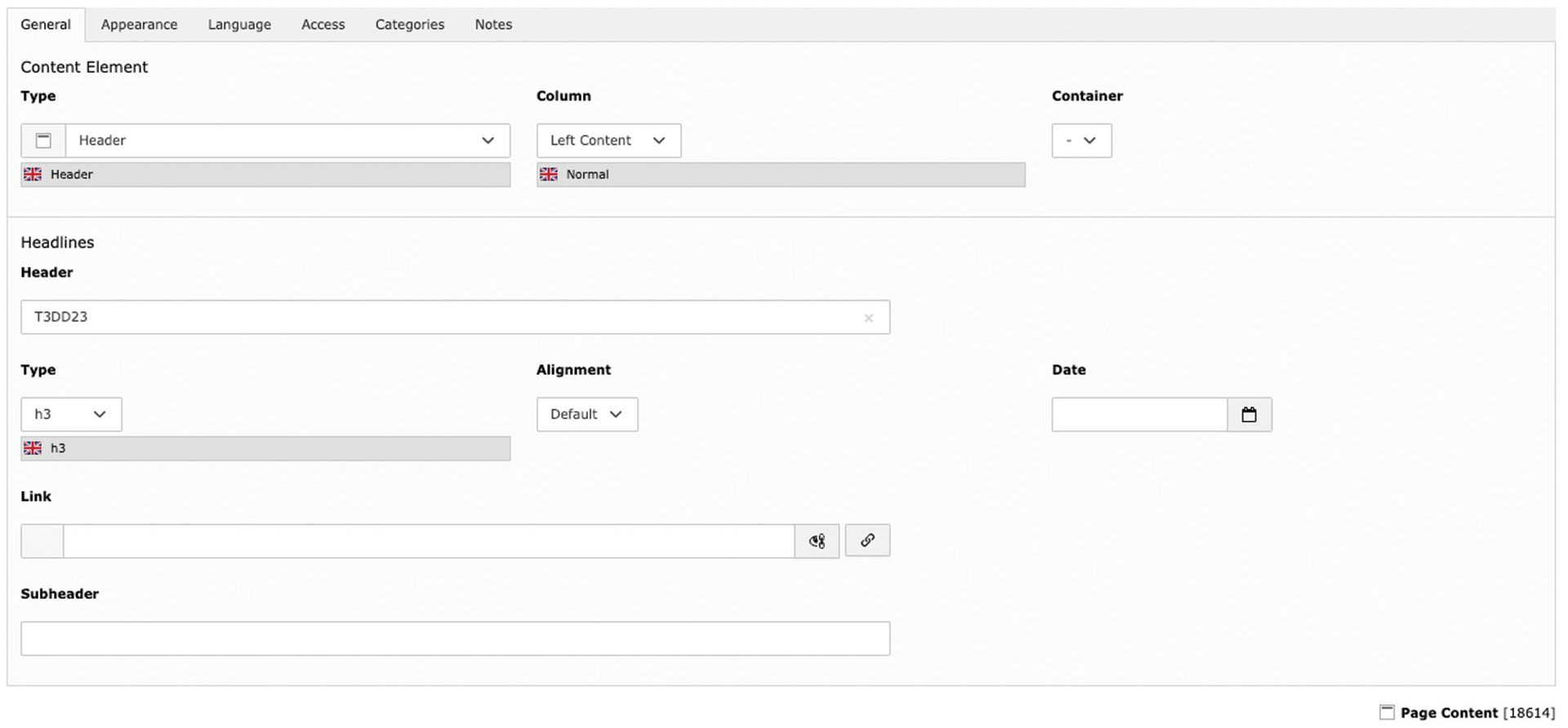Open the Categories tab
This screenshot has width=1568, height=728.
point(410,25)
